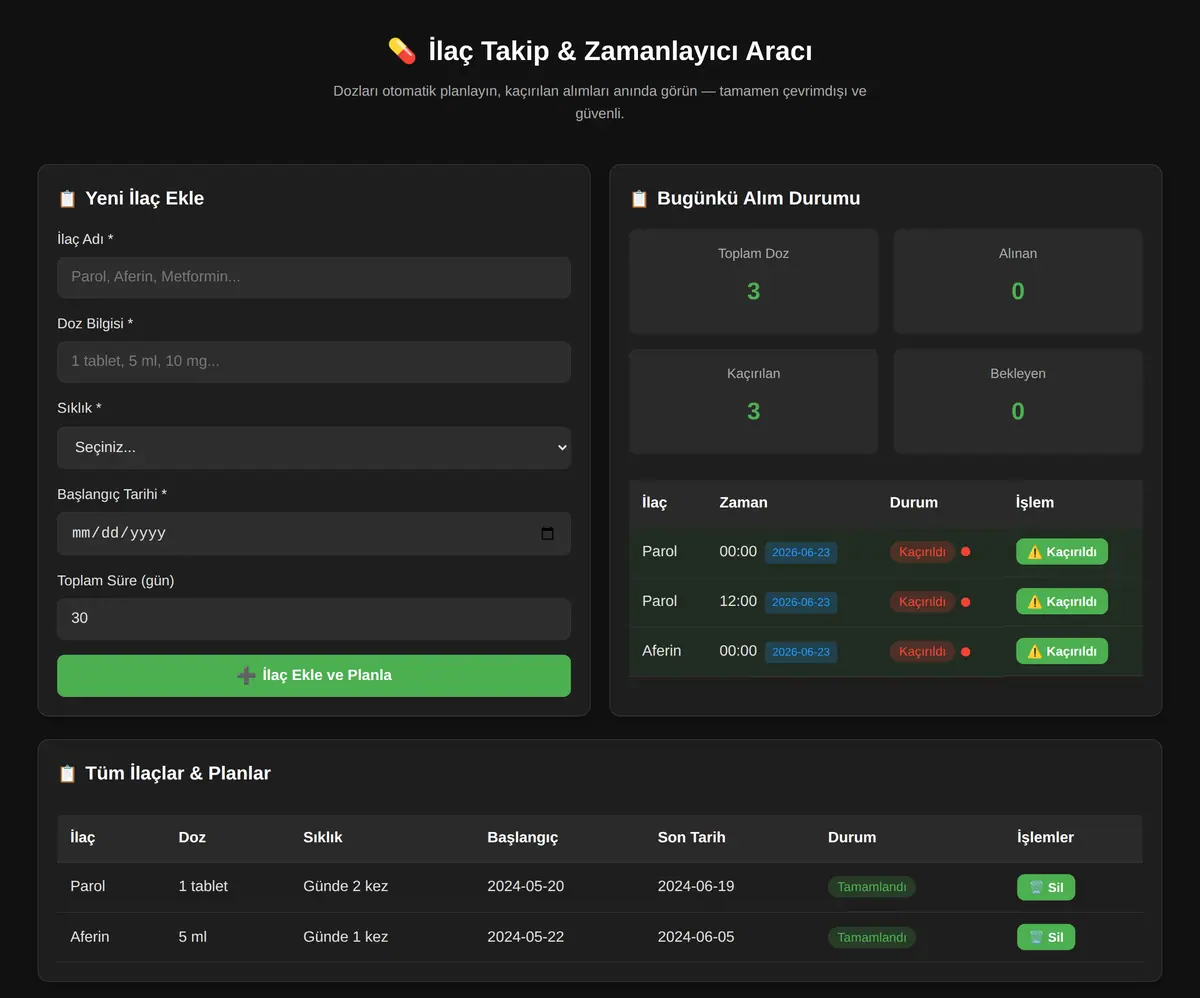Image resolution: width=1200 pixels, height=998 pixels.
Task: Click the 2026-06-23 date tag for Aferin
Action: (x=801, y=652)
